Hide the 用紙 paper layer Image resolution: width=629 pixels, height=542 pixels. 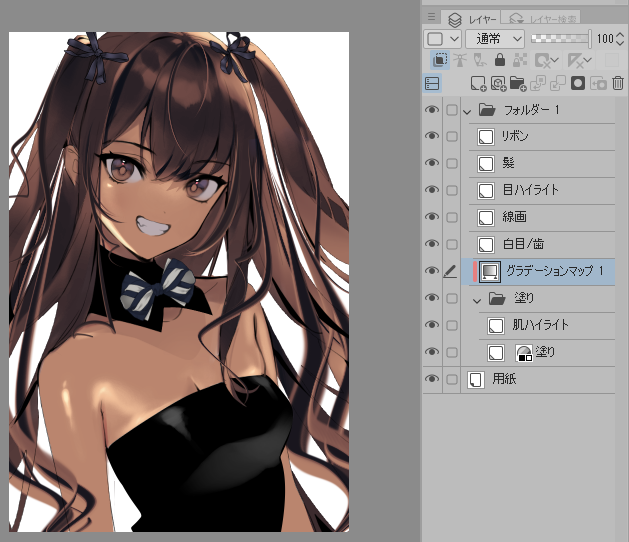(432, 379)
